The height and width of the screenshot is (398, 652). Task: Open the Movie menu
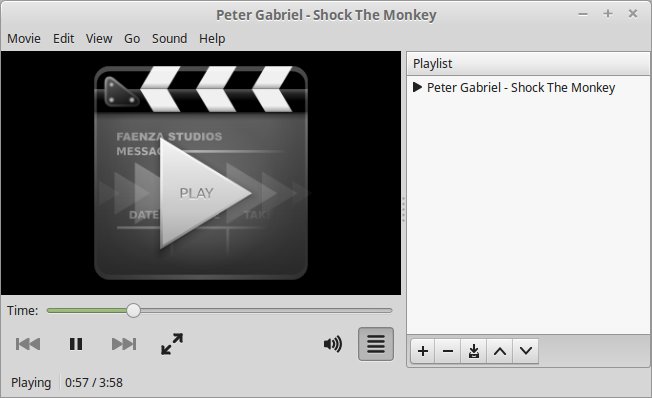(24, 39)
